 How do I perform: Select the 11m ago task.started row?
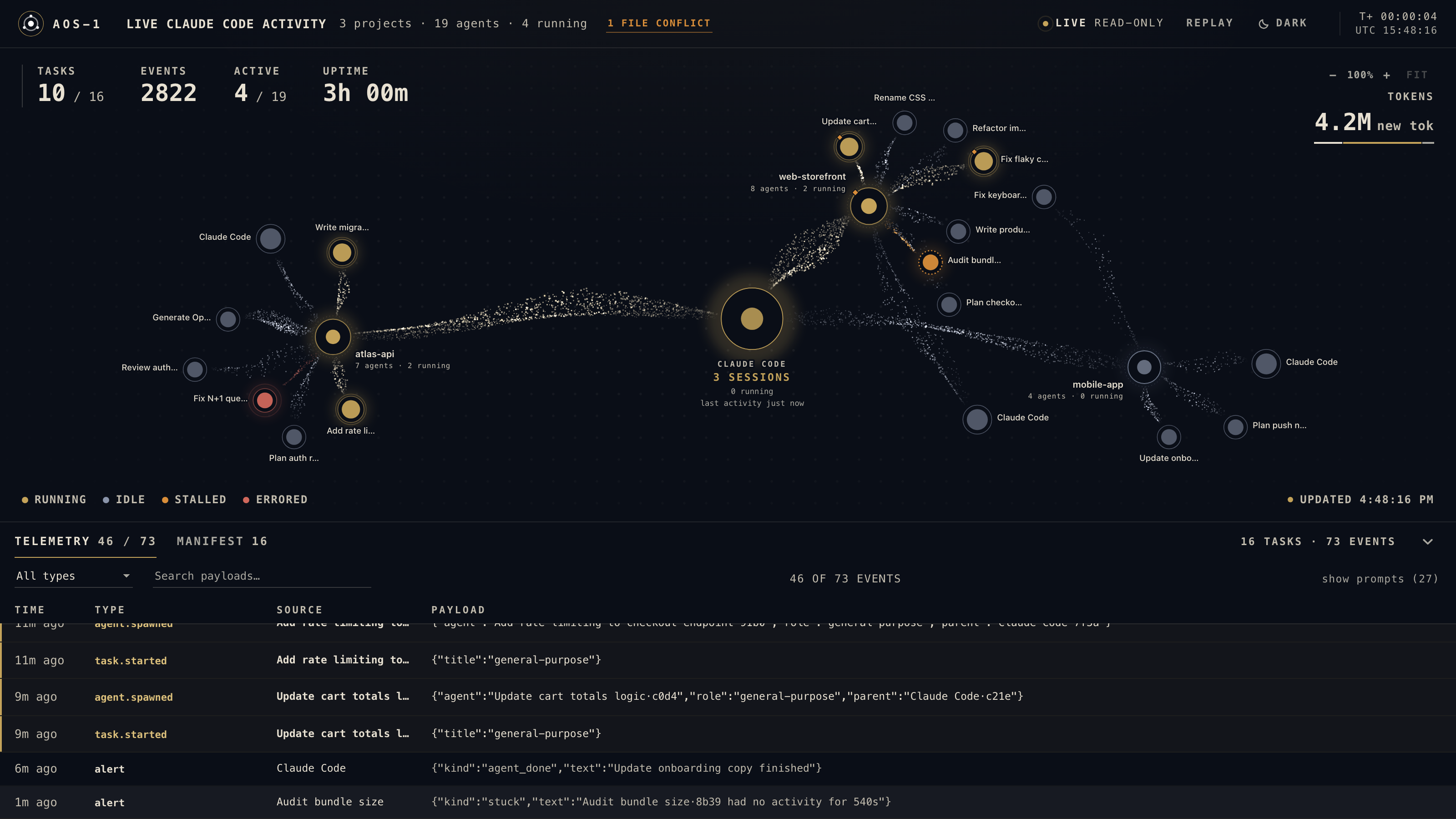click(x=728, y=660)
